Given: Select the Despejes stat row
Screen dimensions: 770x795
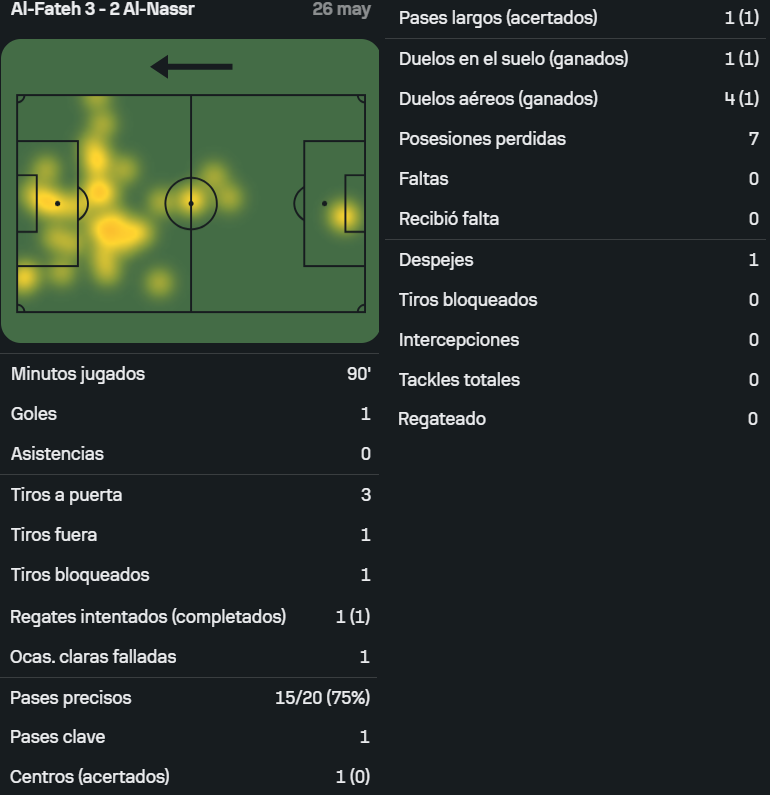Looking at the screenshot, I should 578,260.
